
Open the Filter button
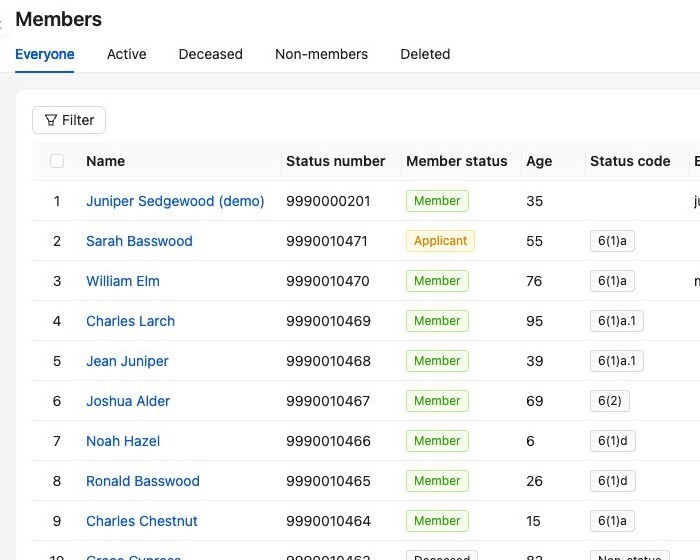click(x=69, y=120)
